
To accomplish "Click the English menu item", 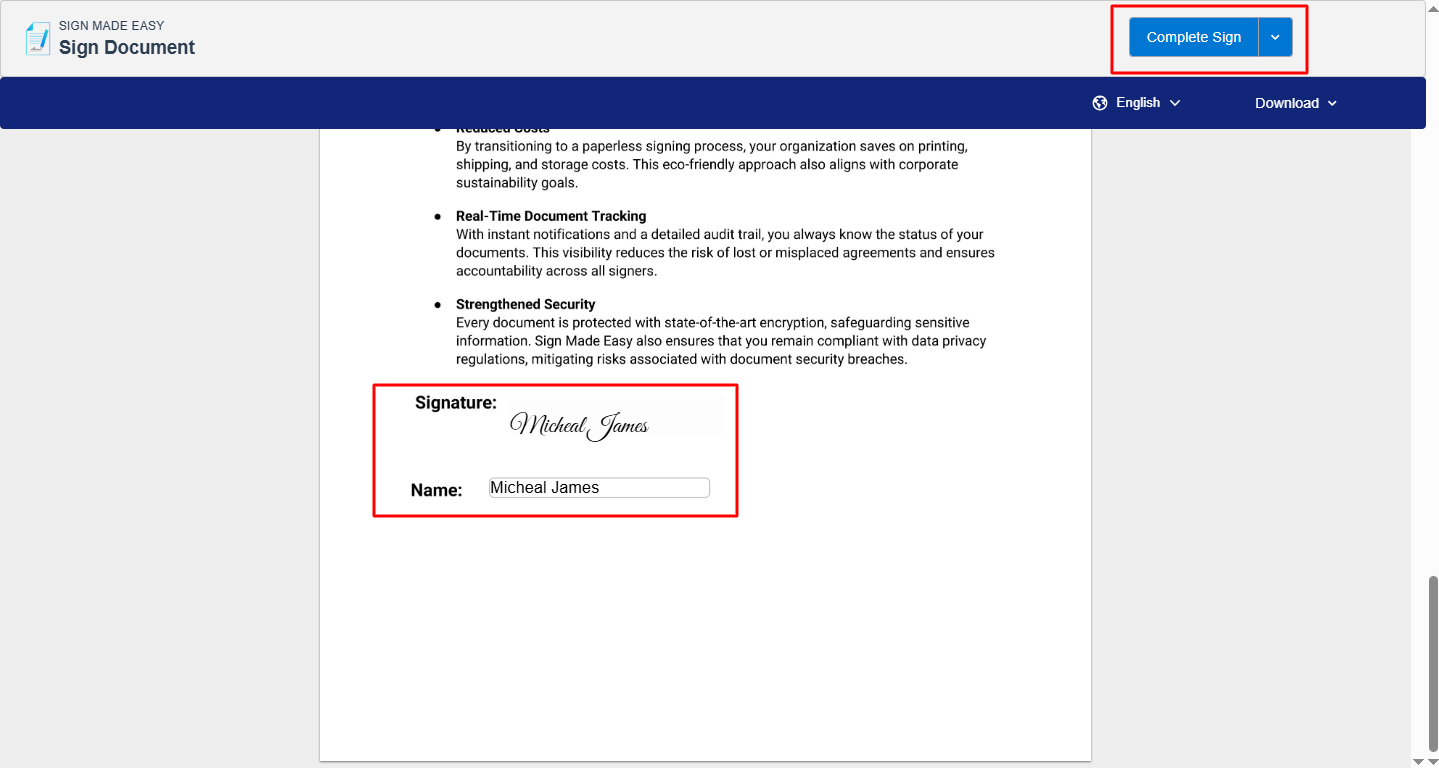I will coord(1138,102).
